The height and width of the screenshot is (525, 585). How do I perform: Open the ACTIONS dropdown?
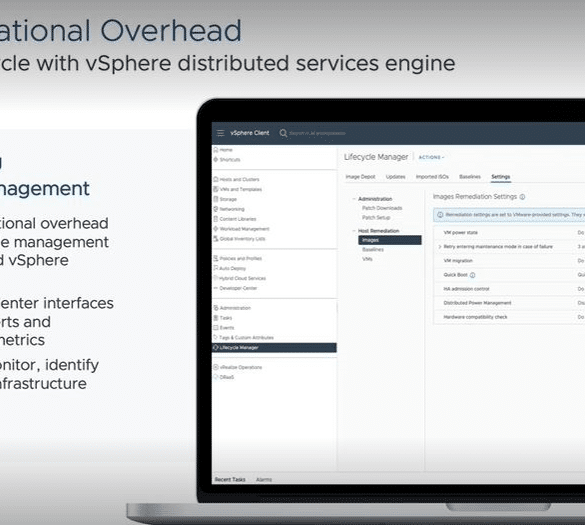pyautogui.click(x=431, y=157)
